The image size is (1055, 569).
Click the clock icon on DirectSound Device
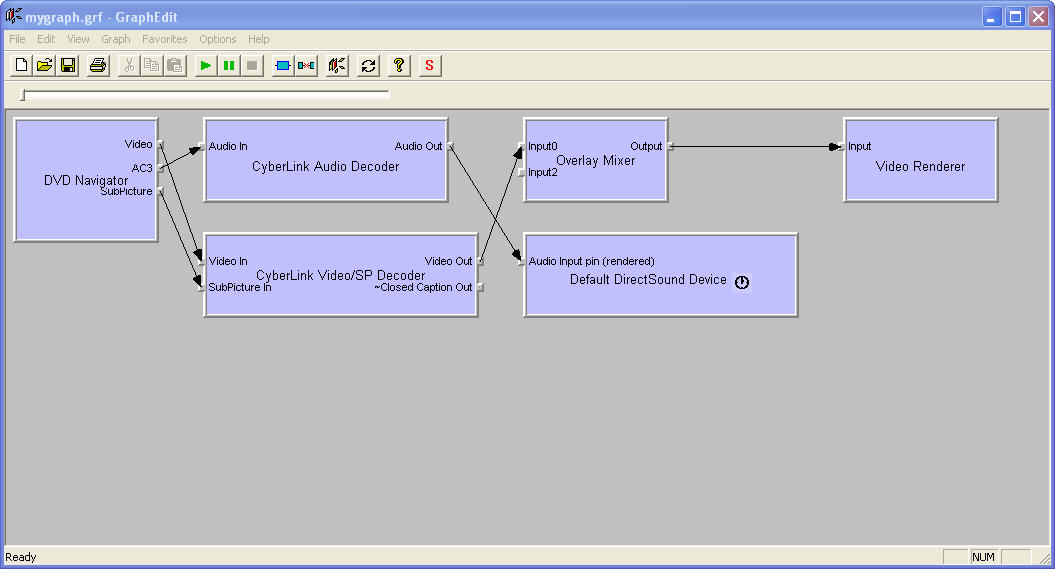(741, 282)
